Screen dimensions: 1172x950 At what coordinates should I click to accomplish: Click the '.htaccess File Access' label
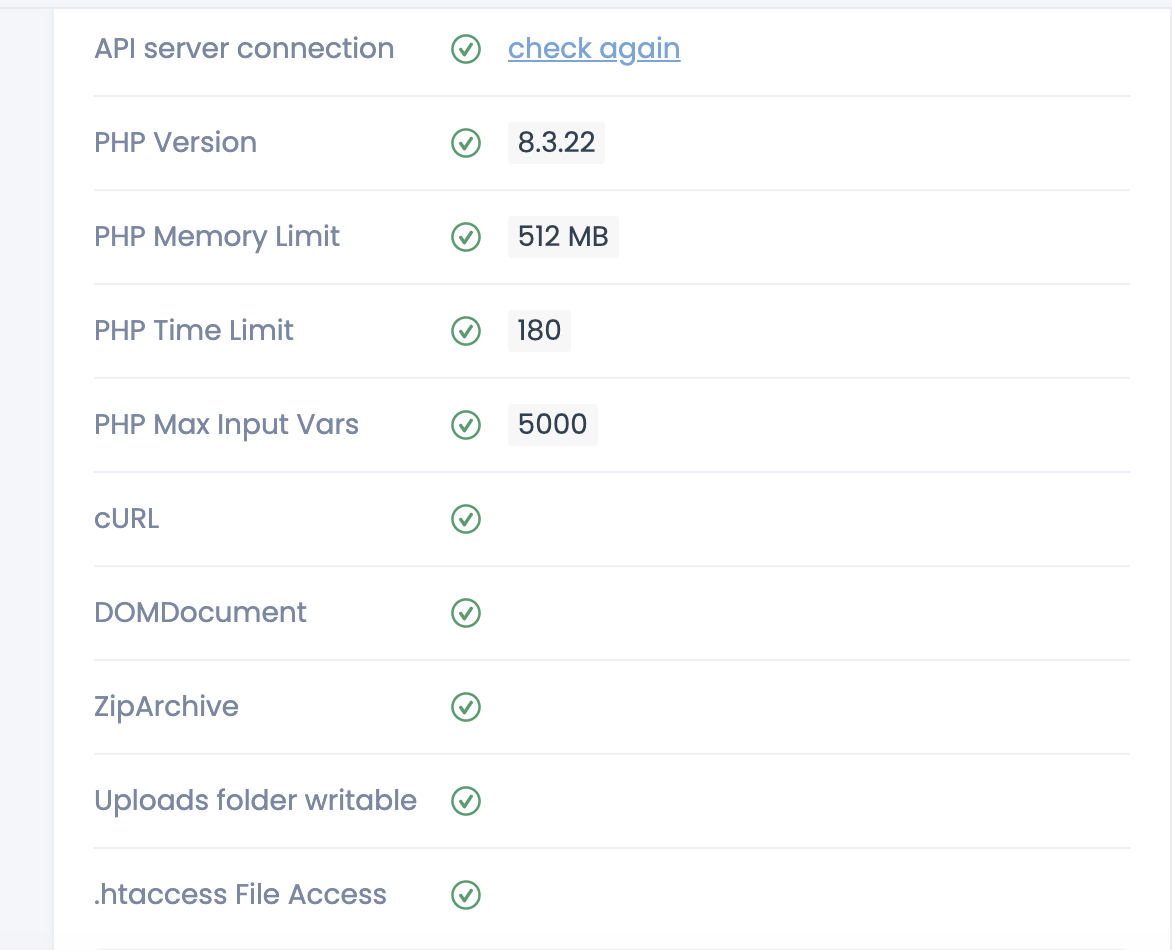(x=240, y=895)
